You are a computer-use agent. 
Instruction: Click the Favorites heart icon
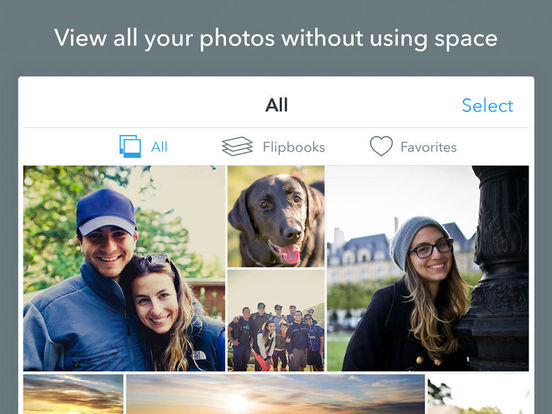[x=381, y=146]
